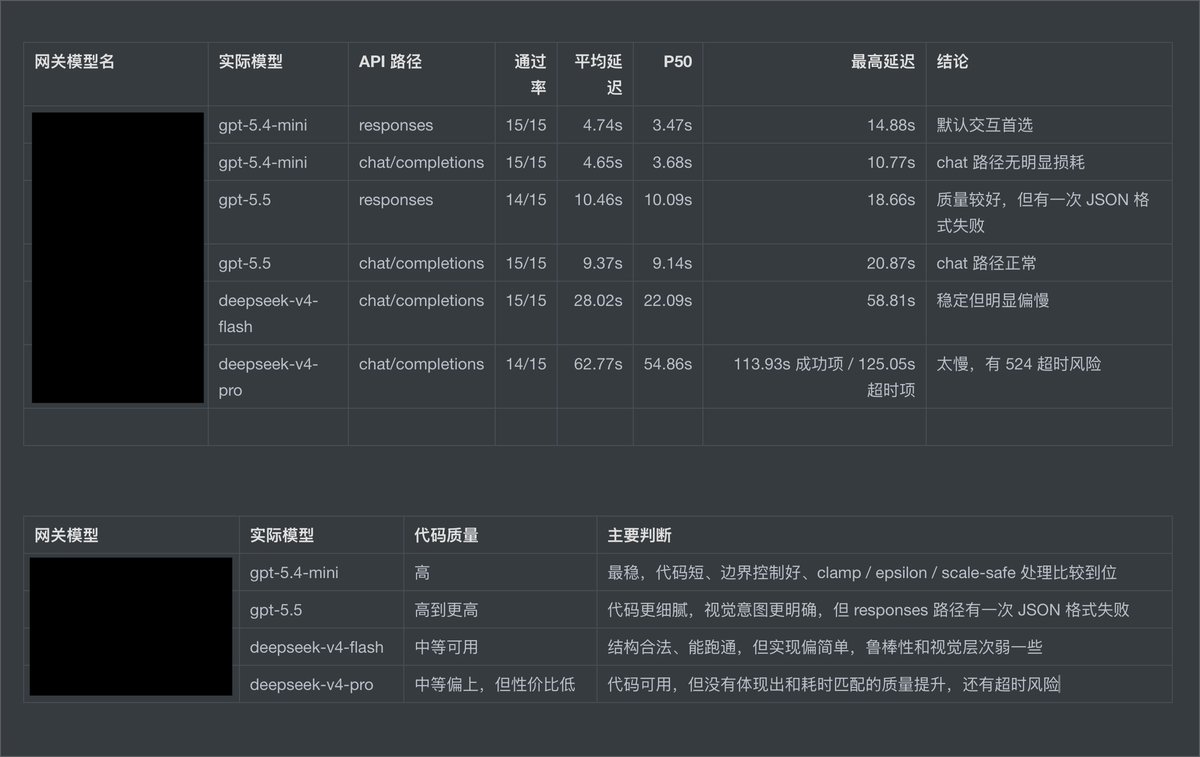Screen dimensions: 1200x757
Task: Click the 'chat 路径无明显损耗' conclusion
Action: click(x=1009, y=162)
